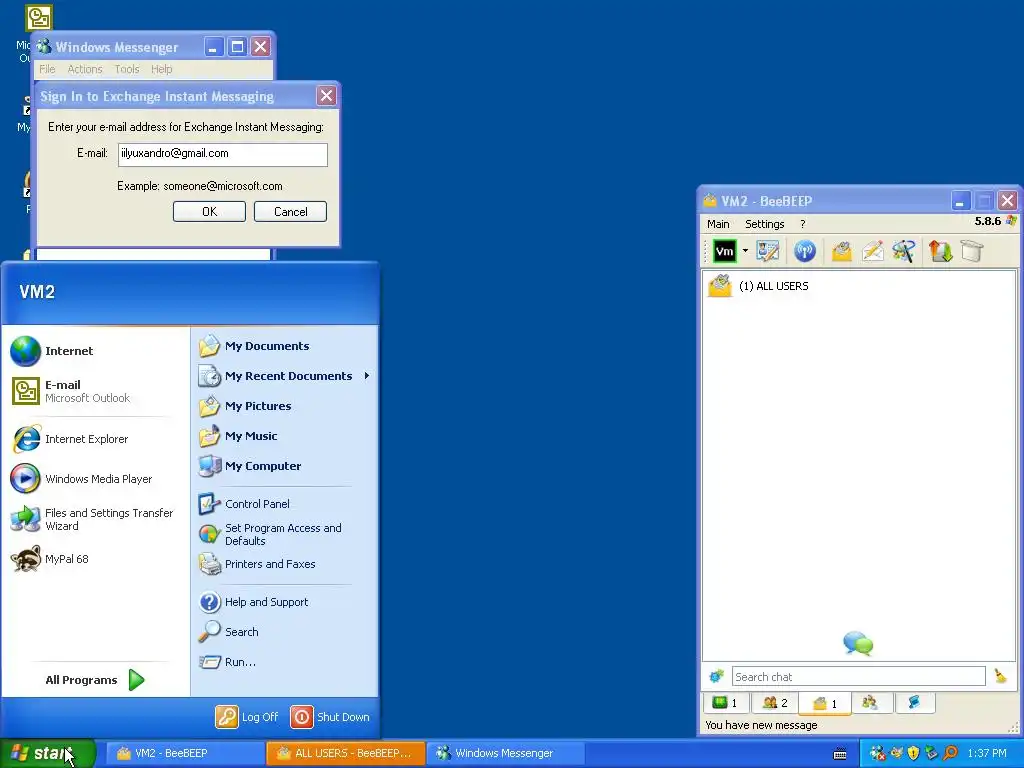
Task: Open File menu in Windows Messenger
Action: pyautogui.click(x=47, y=69)
